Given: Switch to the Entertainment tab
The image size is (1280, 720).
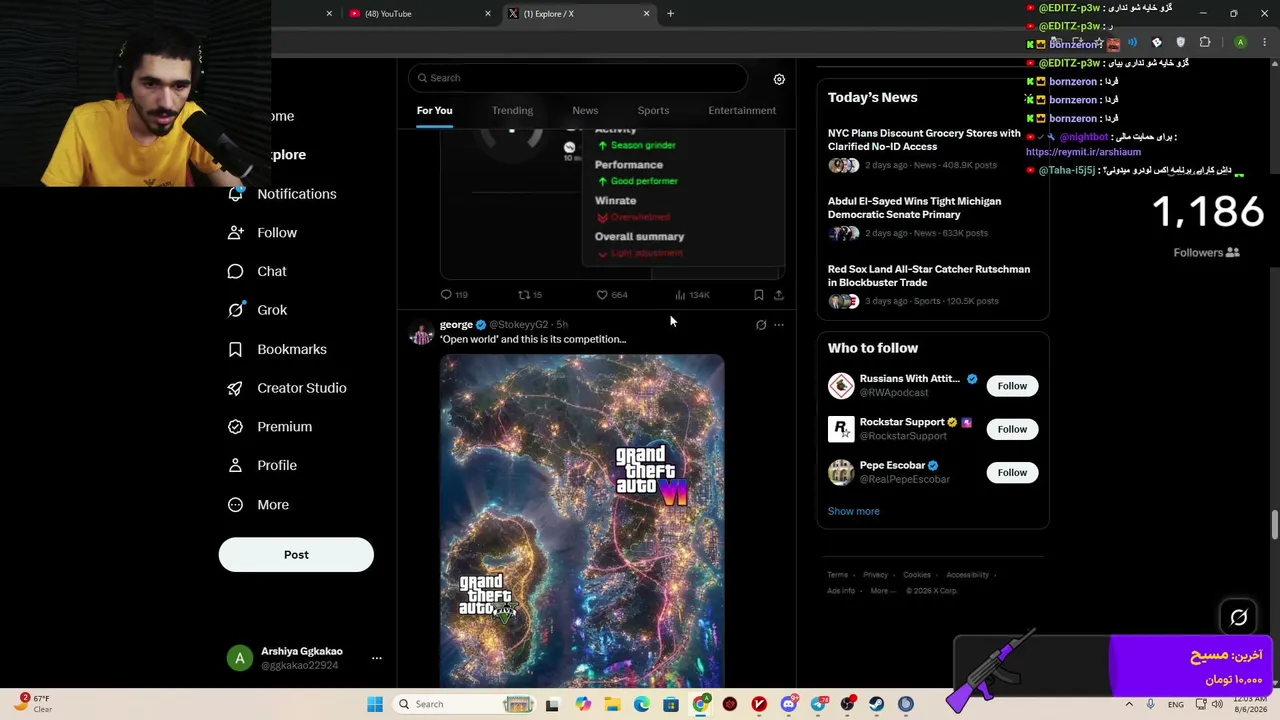Looking at the screenshot, I should [742, 110].
